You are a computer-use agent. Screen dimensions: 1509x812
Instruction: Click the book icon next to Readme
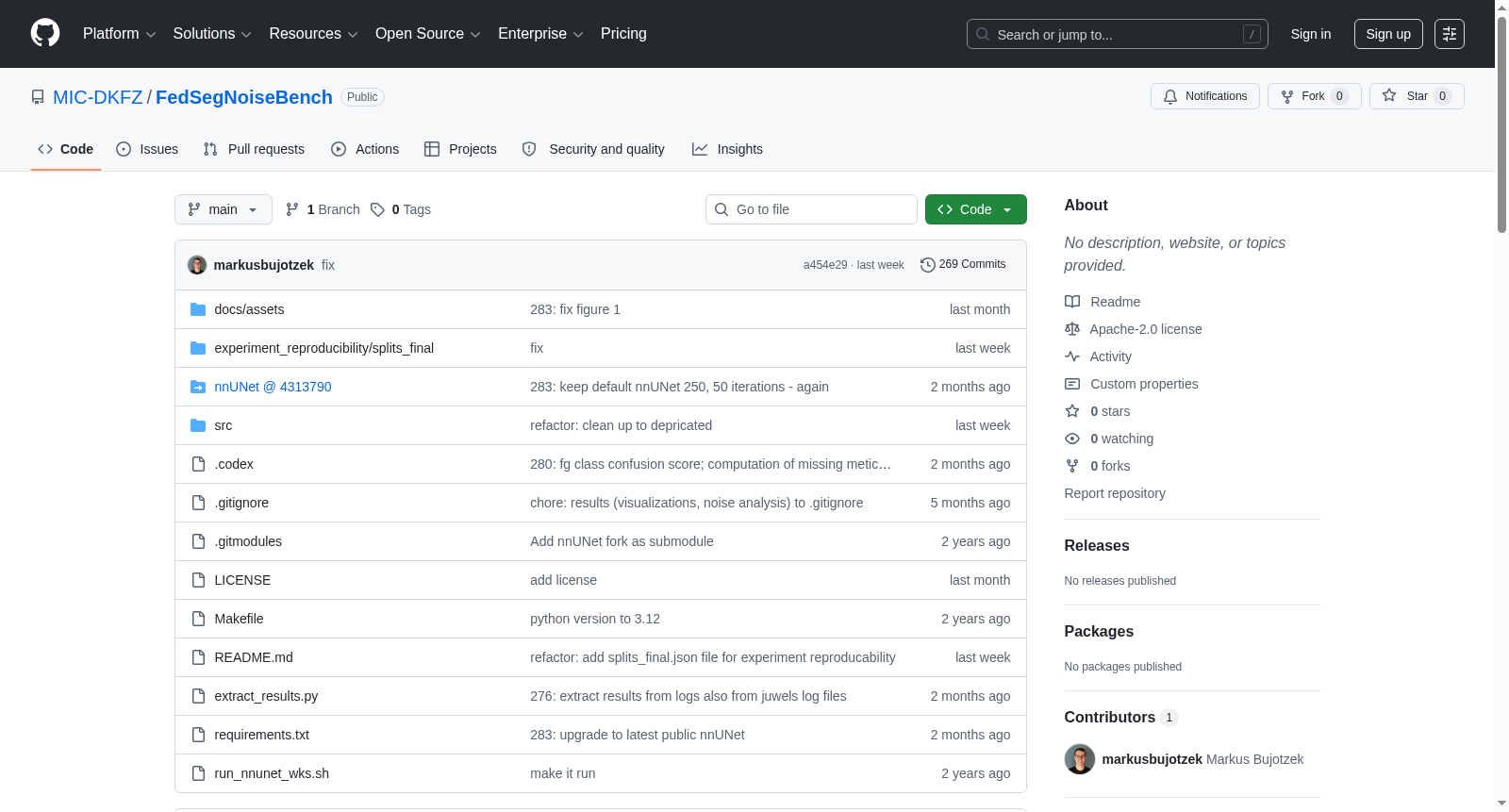1072,302
